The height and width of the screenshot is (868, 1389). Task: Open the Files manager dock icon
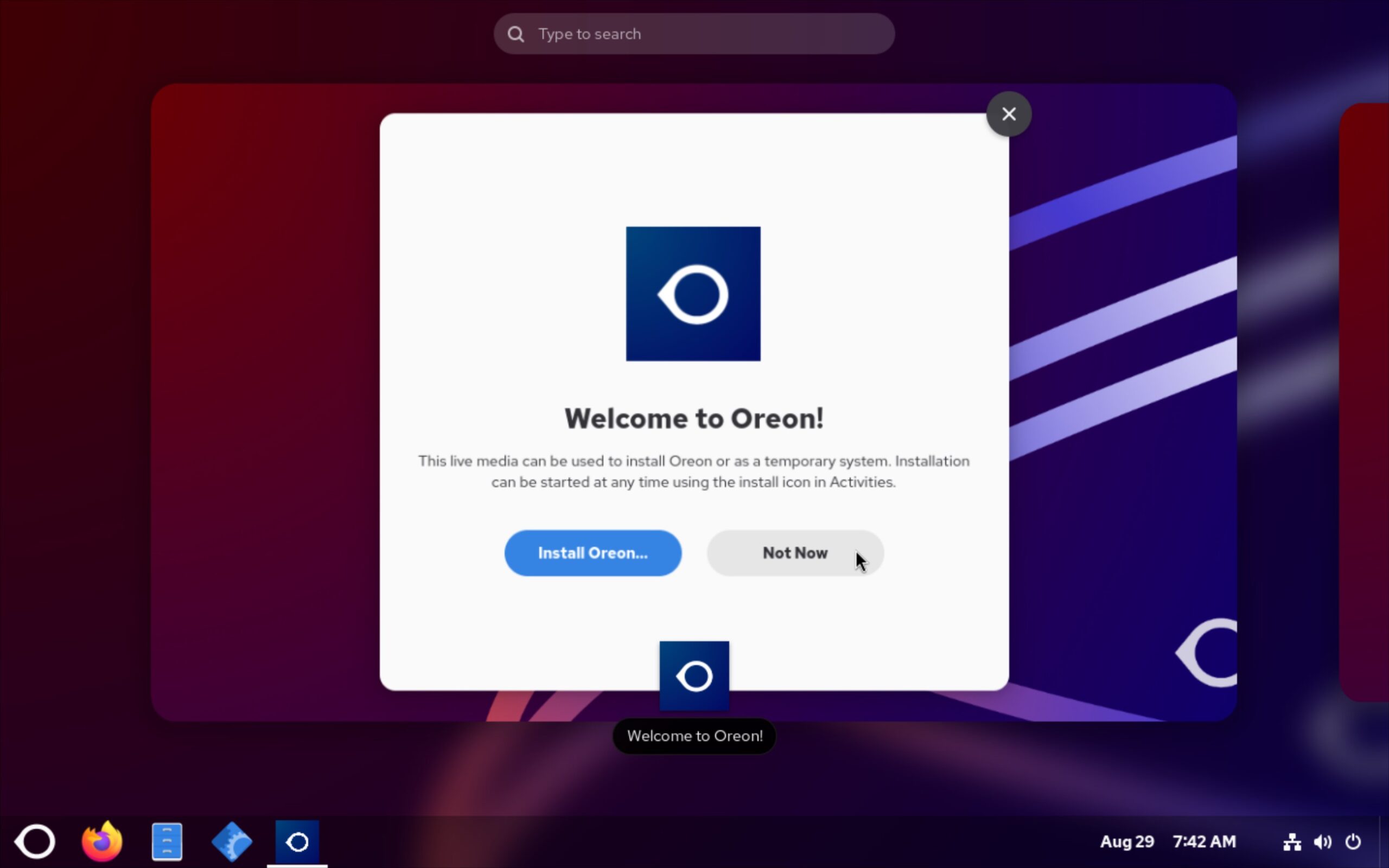pos(167,841)
